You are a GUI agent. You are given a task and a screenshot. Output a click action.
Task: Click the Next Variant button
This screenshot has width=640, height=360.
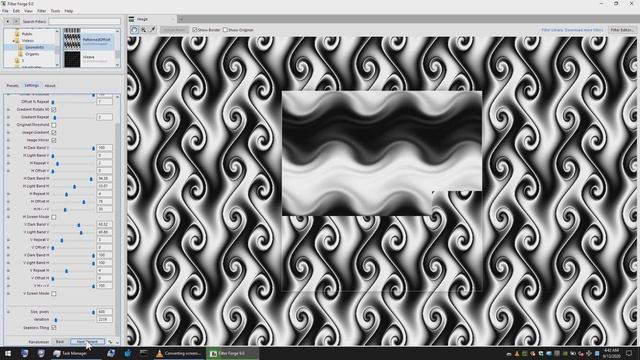(87, 342)
